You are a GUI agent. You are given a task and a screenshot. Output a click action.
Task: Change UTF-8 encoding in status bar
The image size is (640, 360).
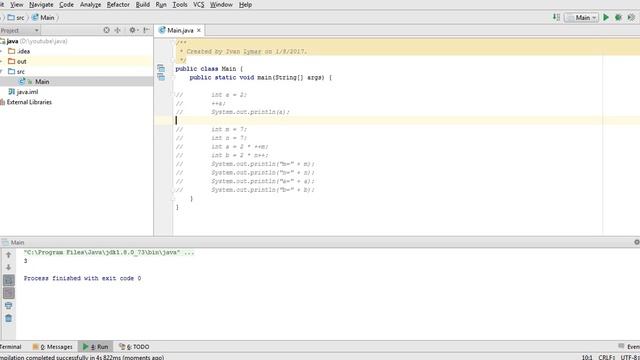[x=630, y=357]
